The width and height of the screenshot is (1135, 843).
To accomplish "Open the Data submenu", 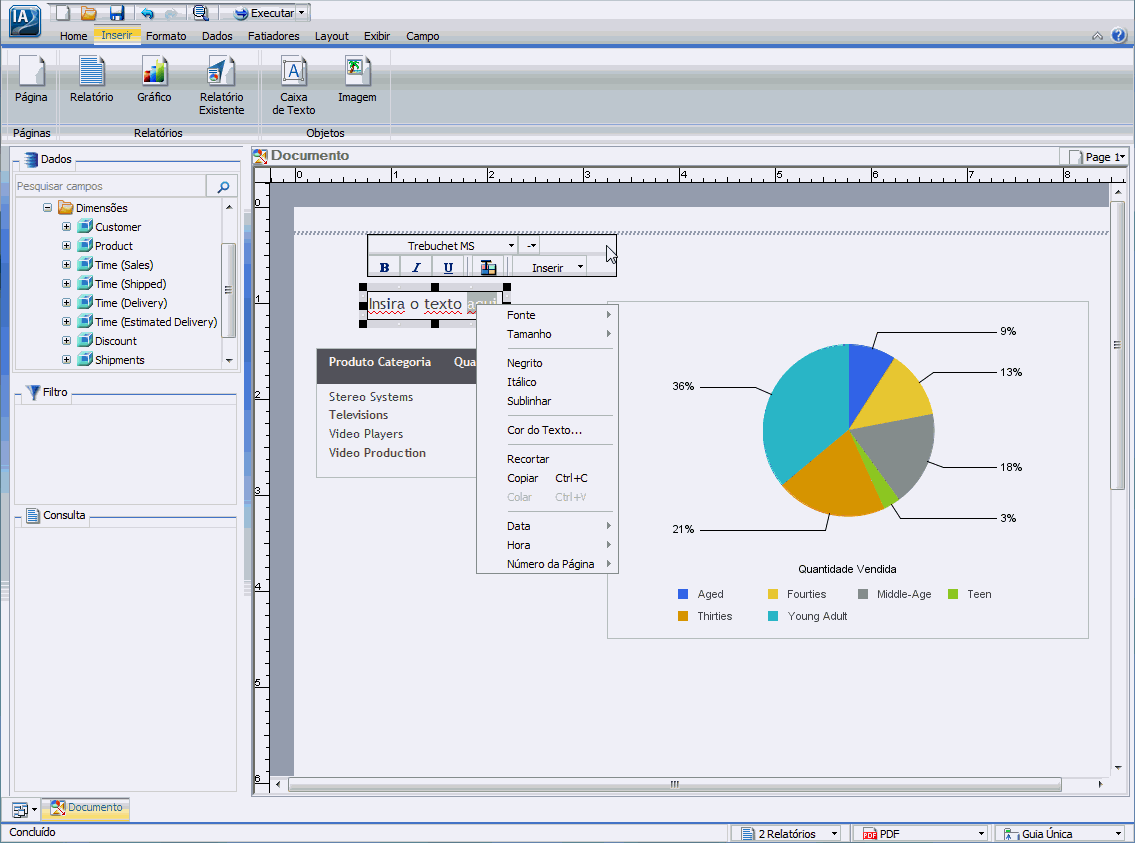I will tap(547, 525).
